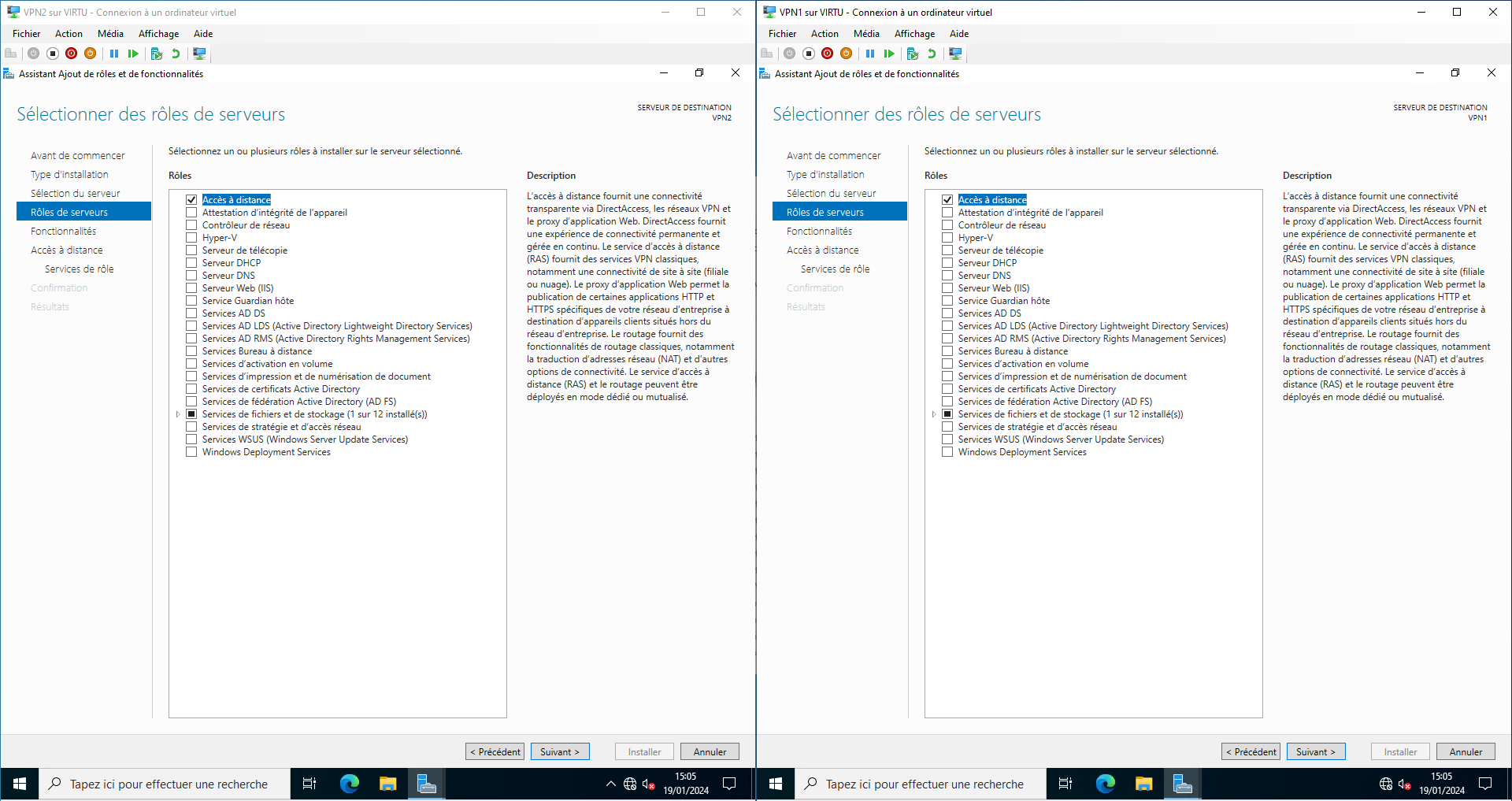Click Annuler in the VPN1 wizard
Screen dimensions: 1512x801
[1466, 751]
